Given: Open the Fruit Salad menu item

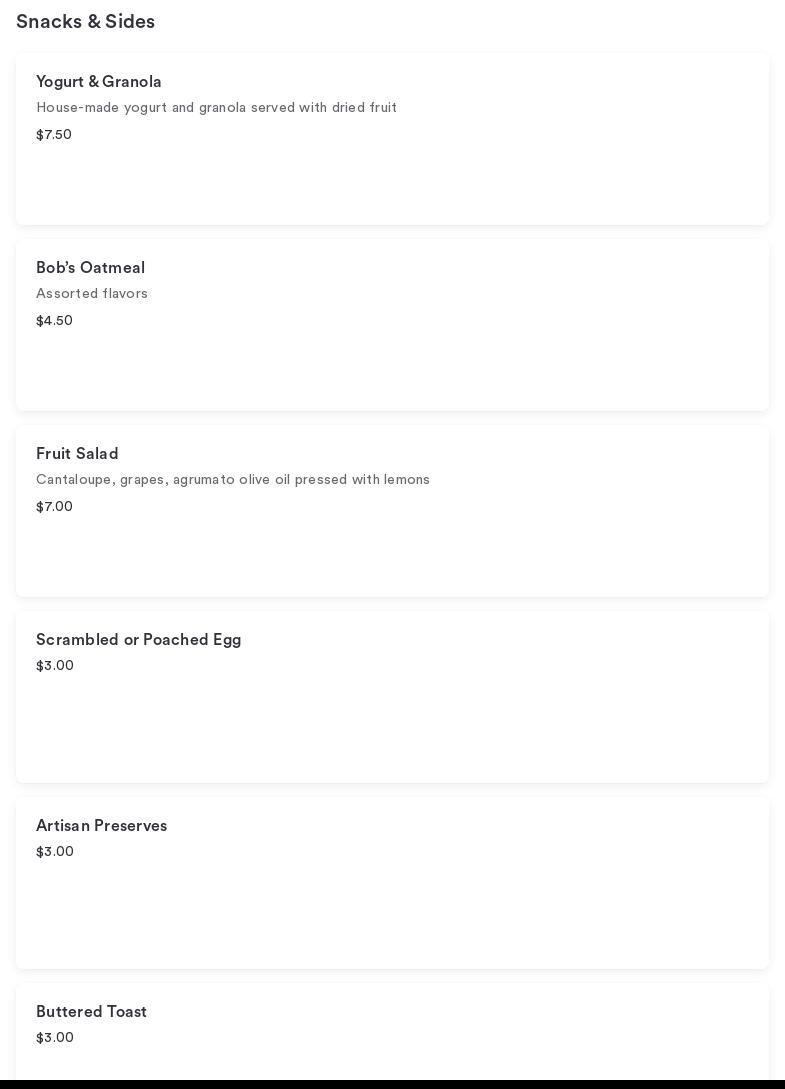Looking at the screenshot, I should pyautogui.click(x=77, y=454).
